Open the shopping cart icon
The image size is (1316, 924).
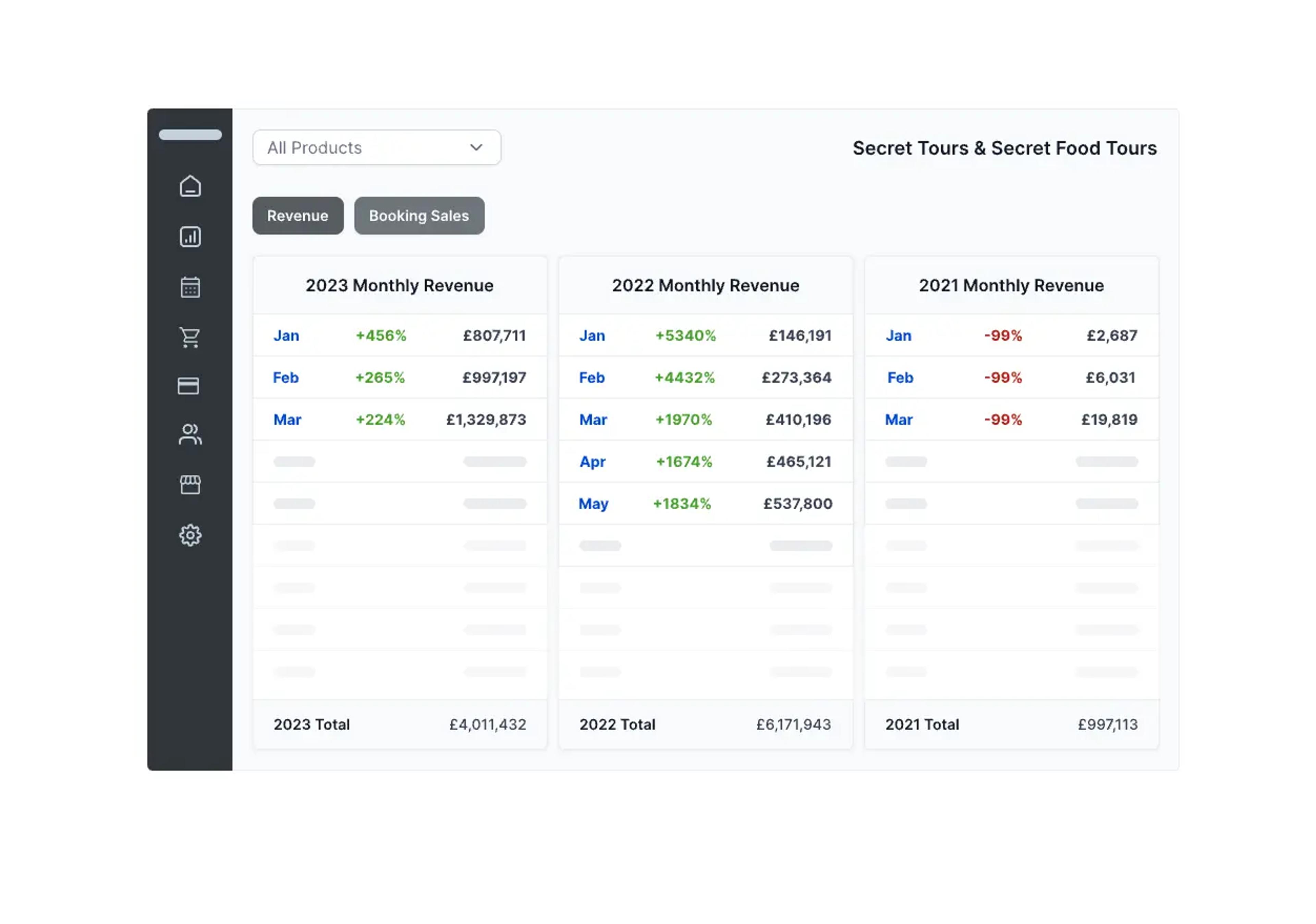tap(190, 337)
